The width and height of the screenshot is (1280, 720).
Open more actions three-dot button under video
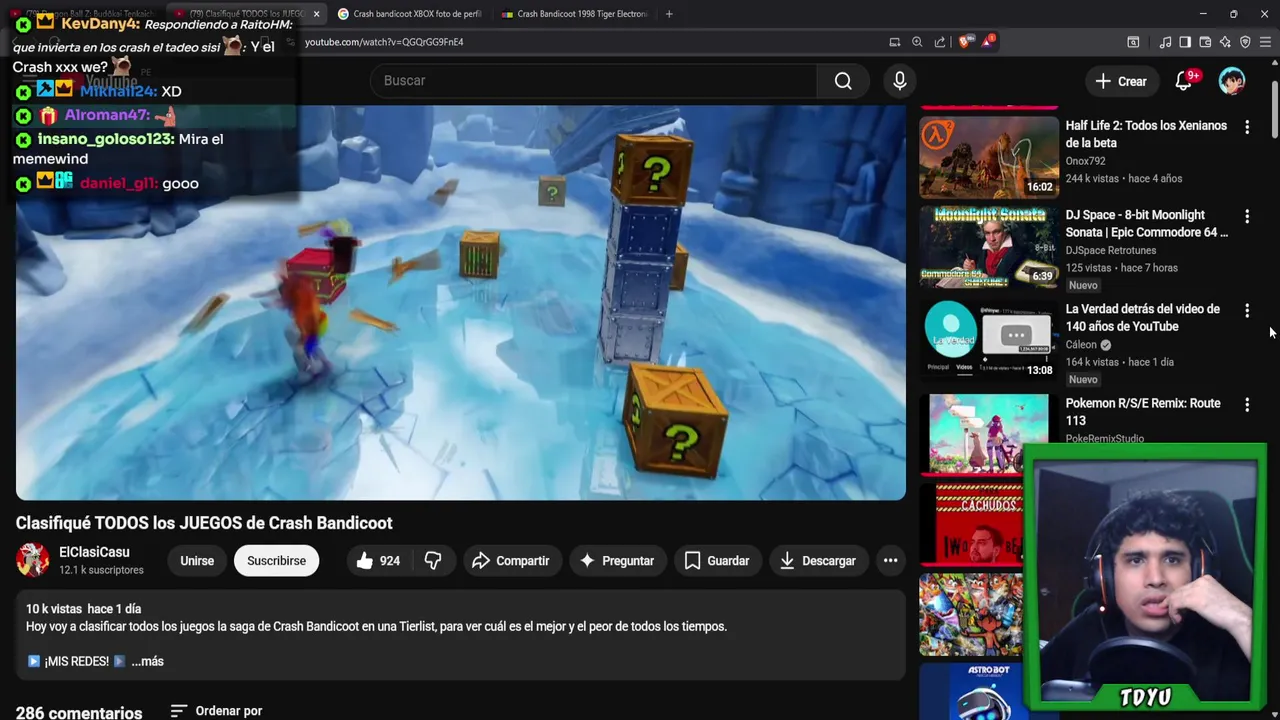pos(890,561)
